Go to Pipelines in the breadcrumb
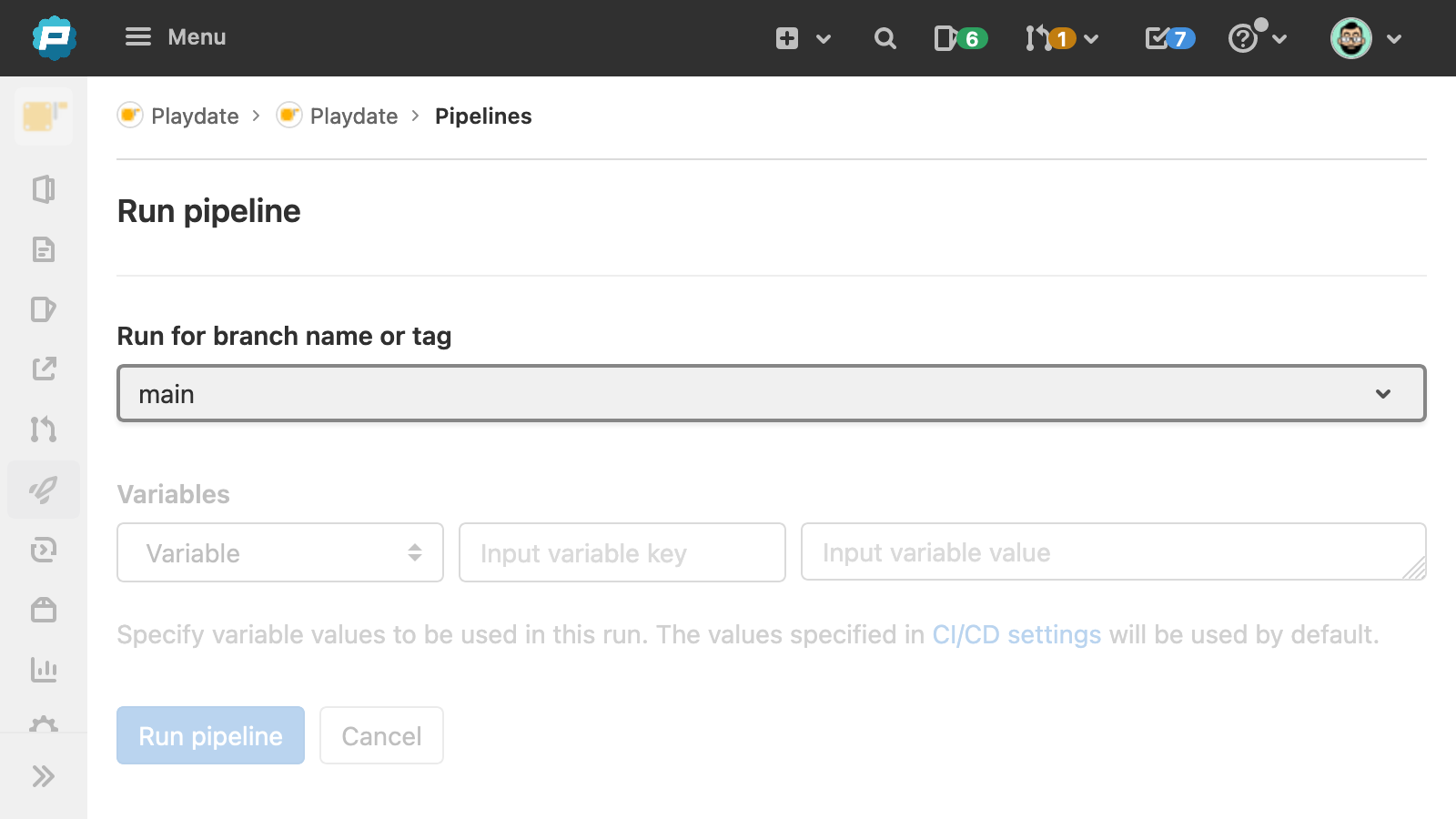The image size is (1456, 819). click(483, 116)
